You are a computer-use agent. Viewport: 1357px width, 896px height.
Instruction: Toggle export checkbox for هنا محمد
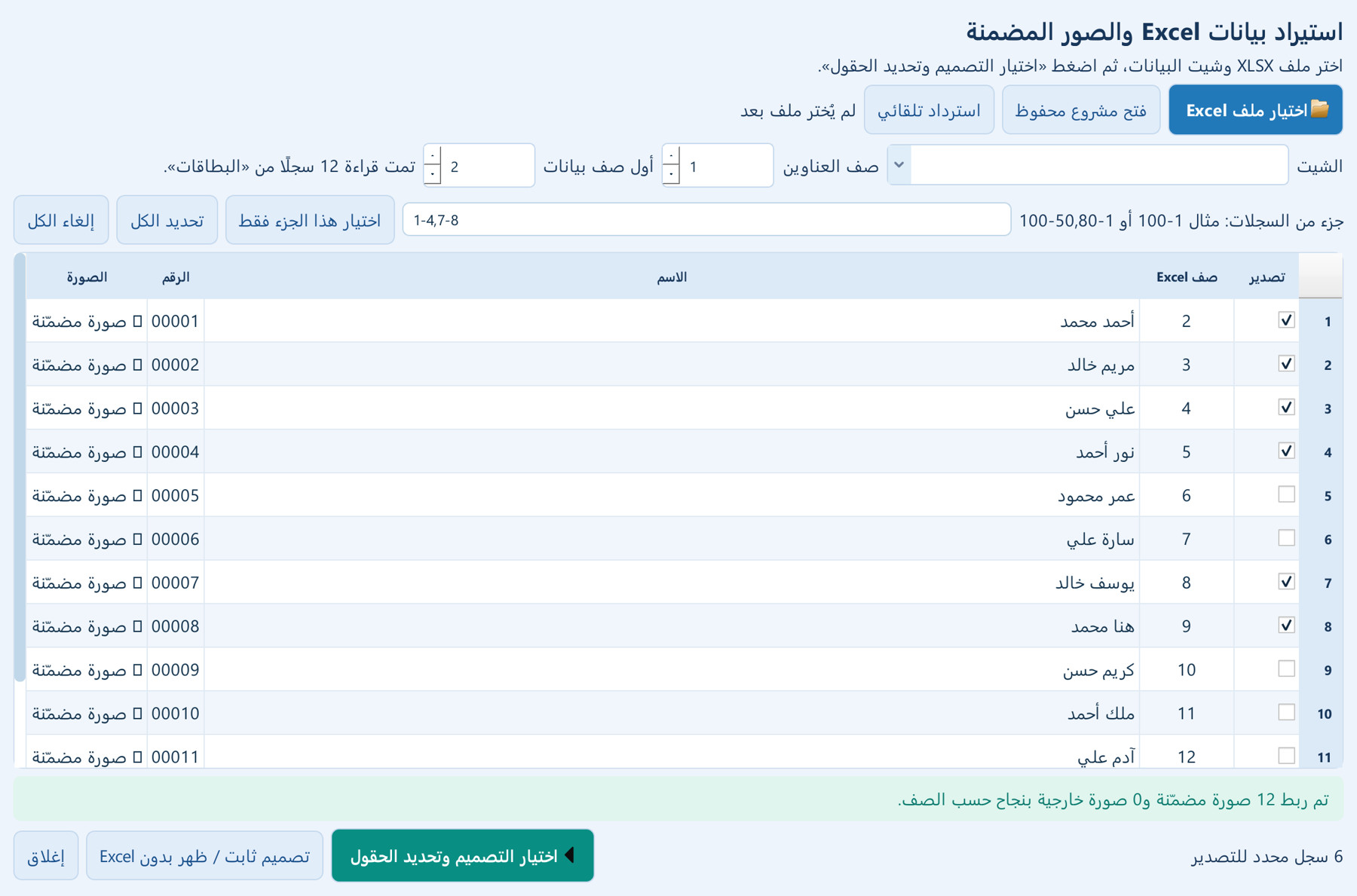[1286, 625]
